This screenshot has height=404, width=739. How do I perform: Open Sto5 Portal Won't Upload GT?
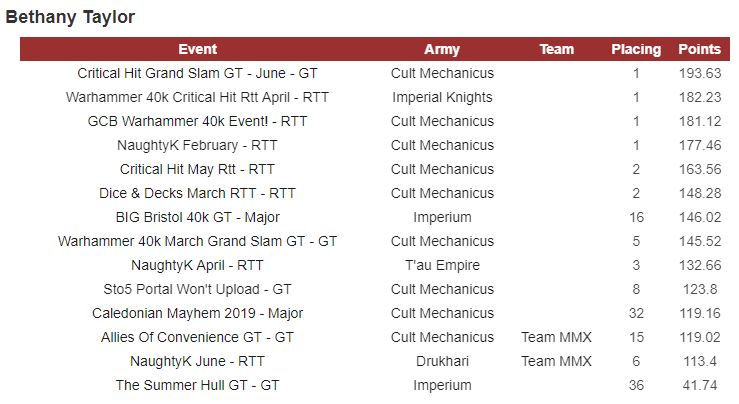(197, 289)
